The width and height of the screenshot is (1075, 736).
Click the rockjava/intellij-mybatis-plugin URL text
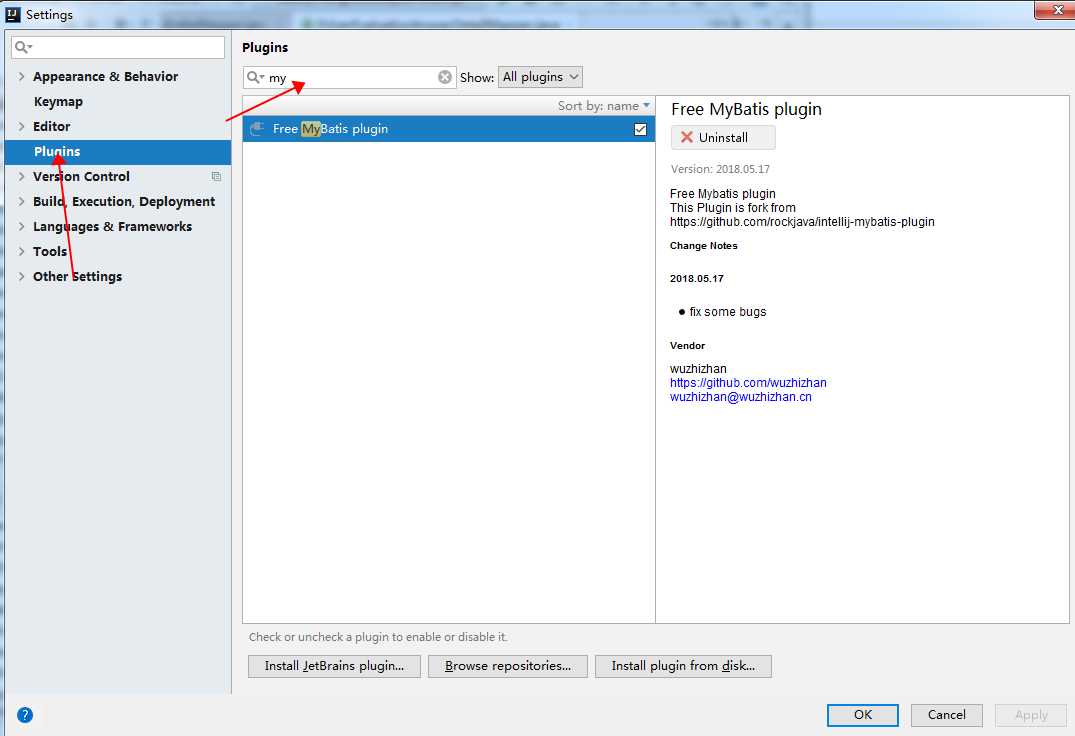(x=802, y=221)
